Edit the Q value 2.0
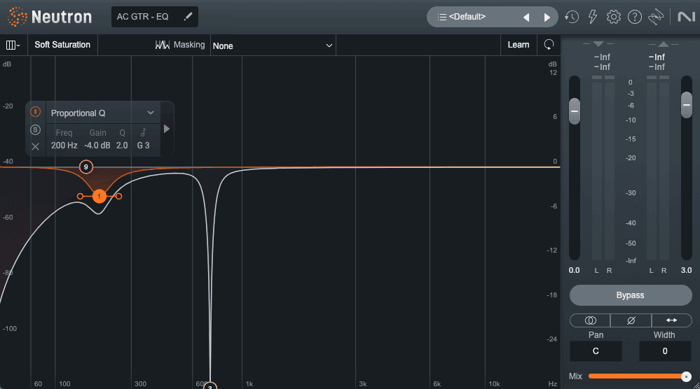This screenshot has height=389, width=700. 122,146
